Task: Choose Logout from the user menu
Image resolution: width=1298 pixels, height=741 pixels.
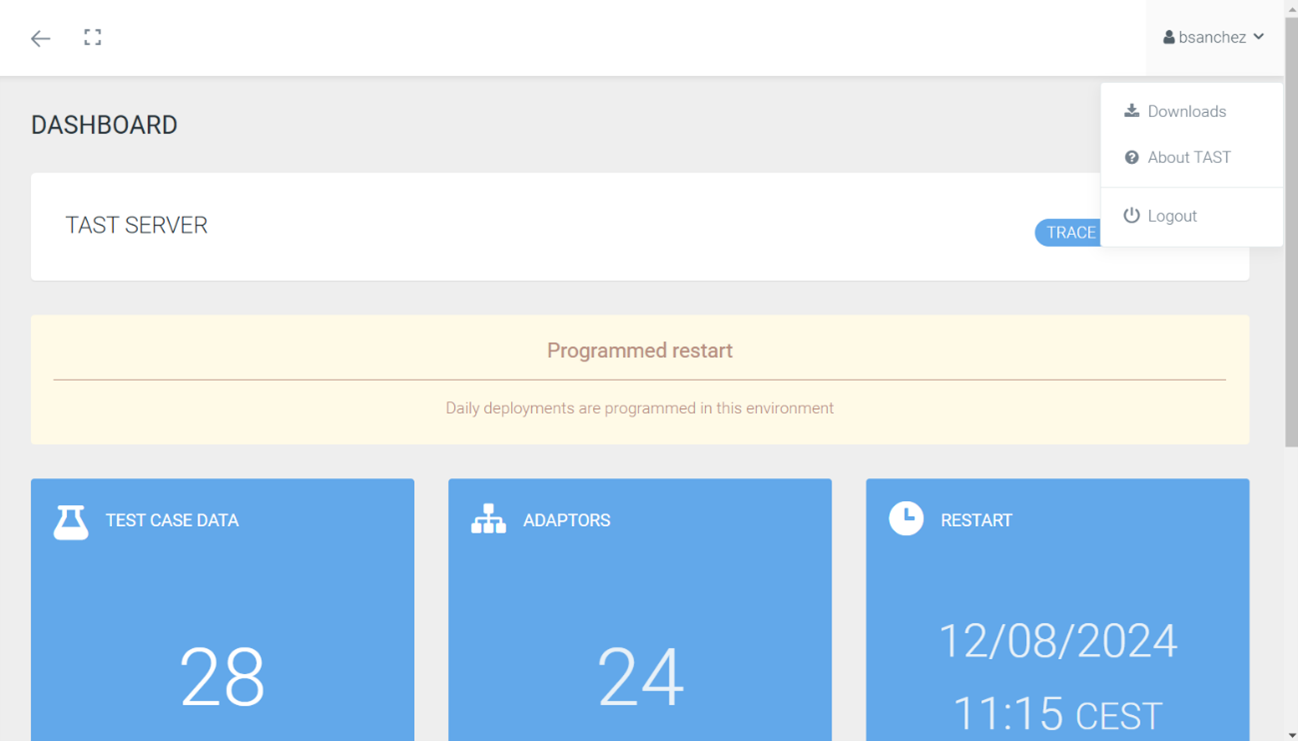Action: [1172, 216]
